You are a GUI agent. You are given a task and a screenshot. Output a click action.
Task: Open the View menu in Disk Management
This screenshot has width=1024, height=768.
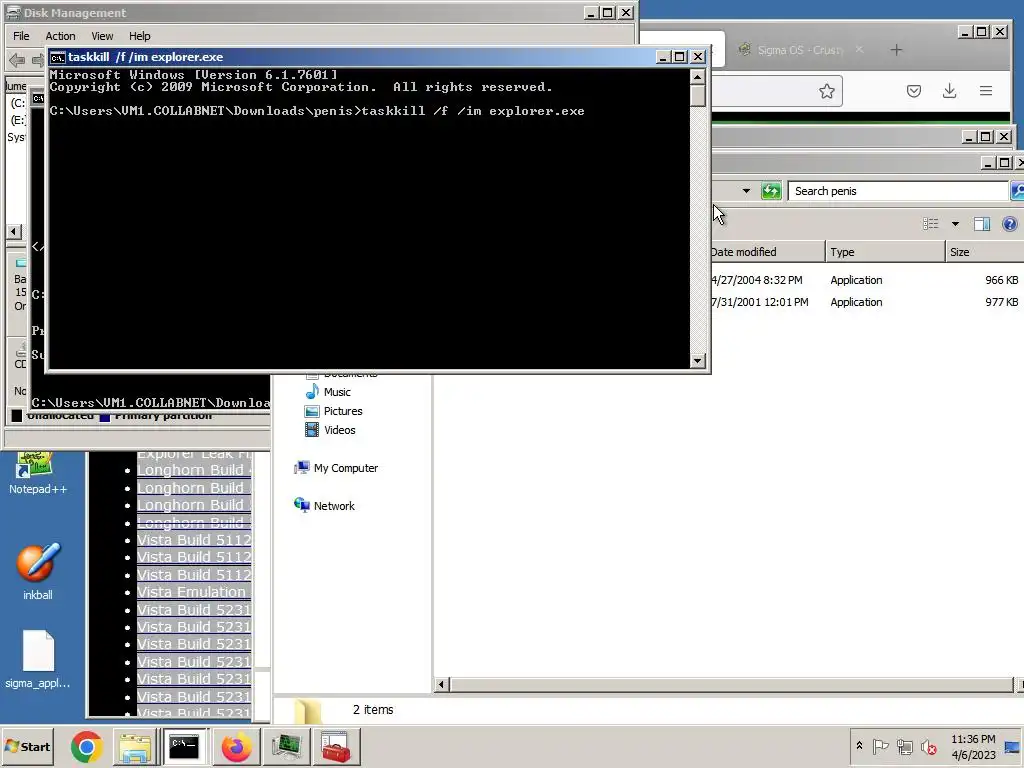coord(102,36)
